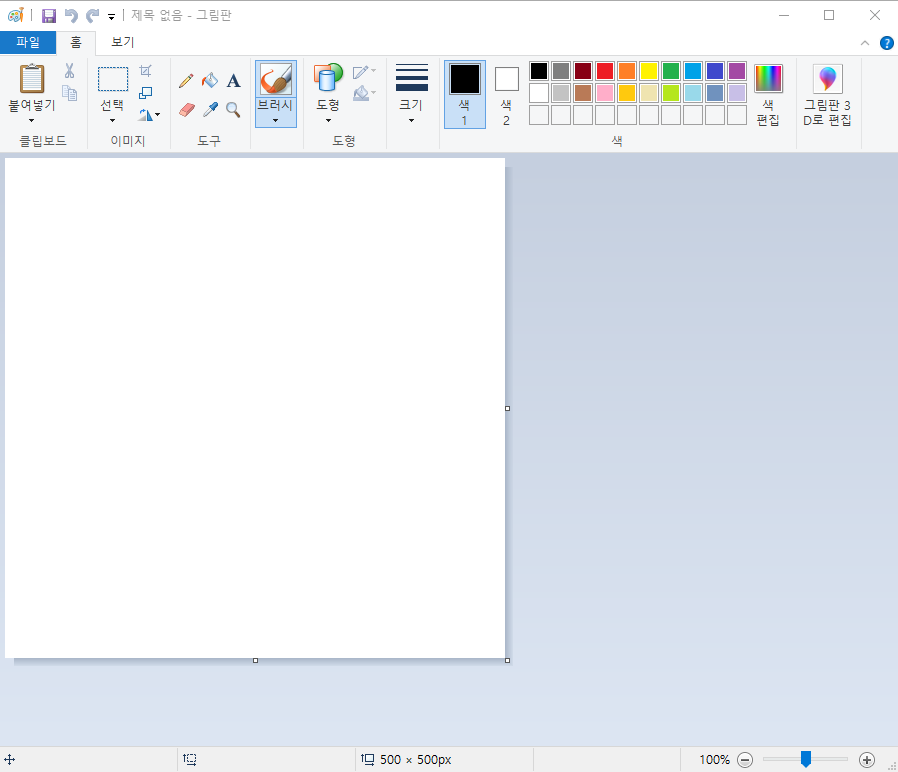Open the shape Fill dropdown
The height and width of the screenshot is (772, 898).
point(364,93)
